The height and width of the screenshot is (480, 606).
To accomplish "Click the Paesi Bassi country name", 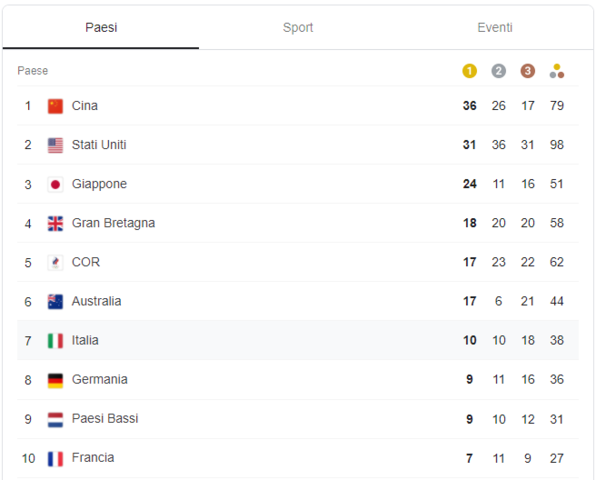I will tap(105, 419).
